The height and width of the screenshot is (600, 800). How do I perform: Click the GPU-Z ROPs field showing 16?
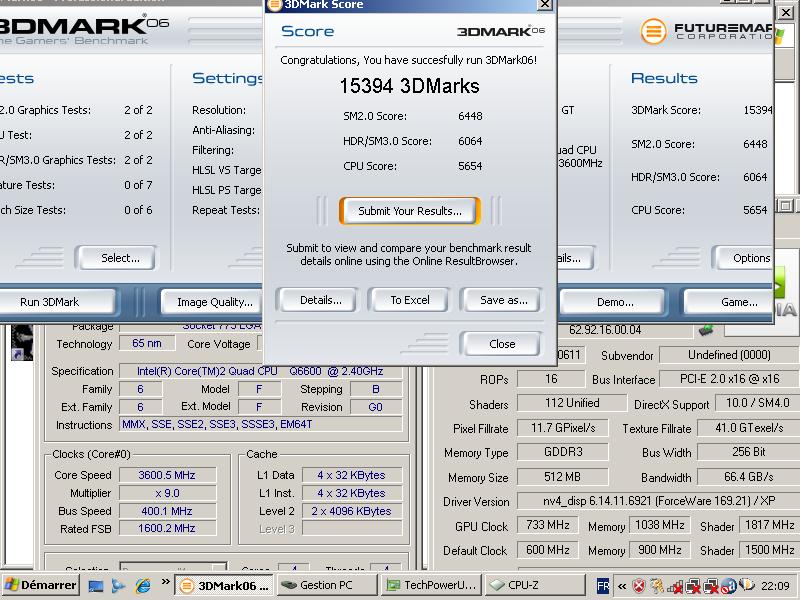pos(551,379)
